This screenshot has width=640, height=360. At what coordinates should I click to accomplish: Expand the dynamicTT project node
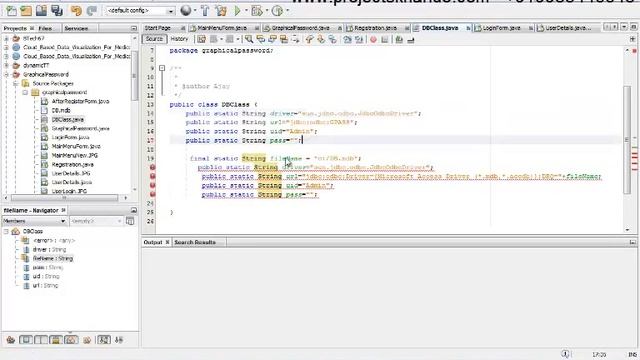[x=6, y=65]
